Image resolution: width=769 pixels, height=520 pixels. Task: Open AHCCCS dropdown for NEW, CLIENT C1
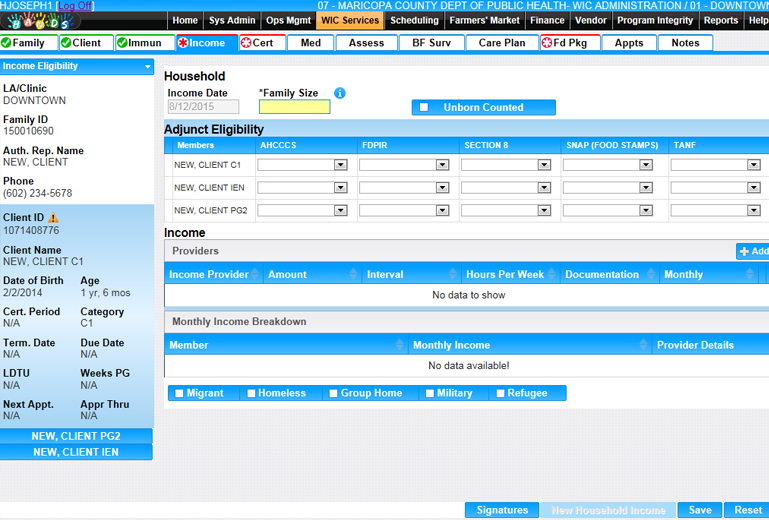(x=340, y=165)
